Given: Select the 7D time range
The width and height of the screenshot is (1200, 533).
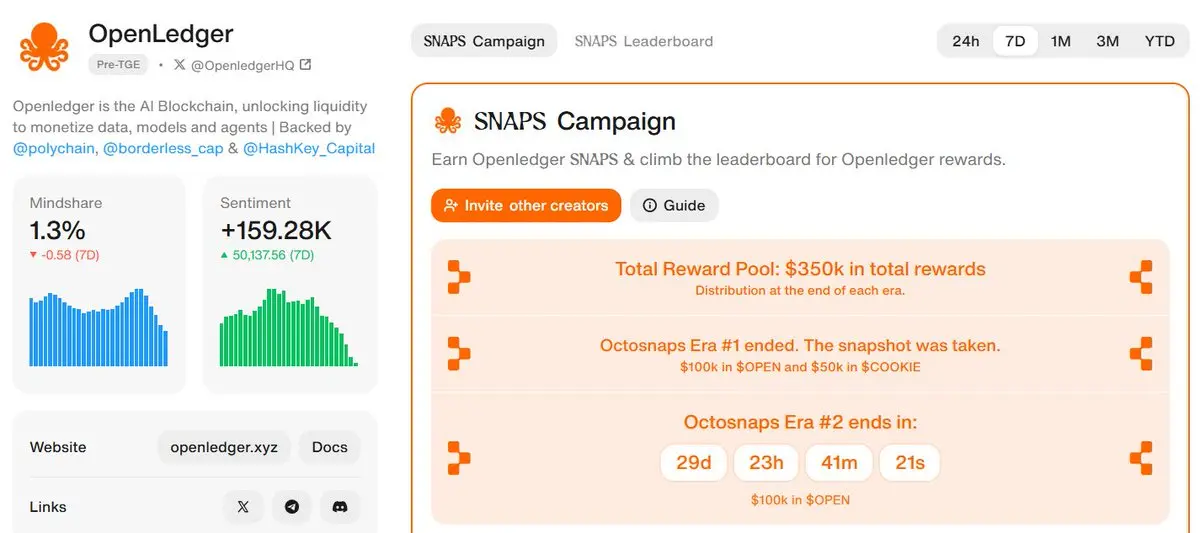Looking at the screenshot, I should click(1015, 41).
